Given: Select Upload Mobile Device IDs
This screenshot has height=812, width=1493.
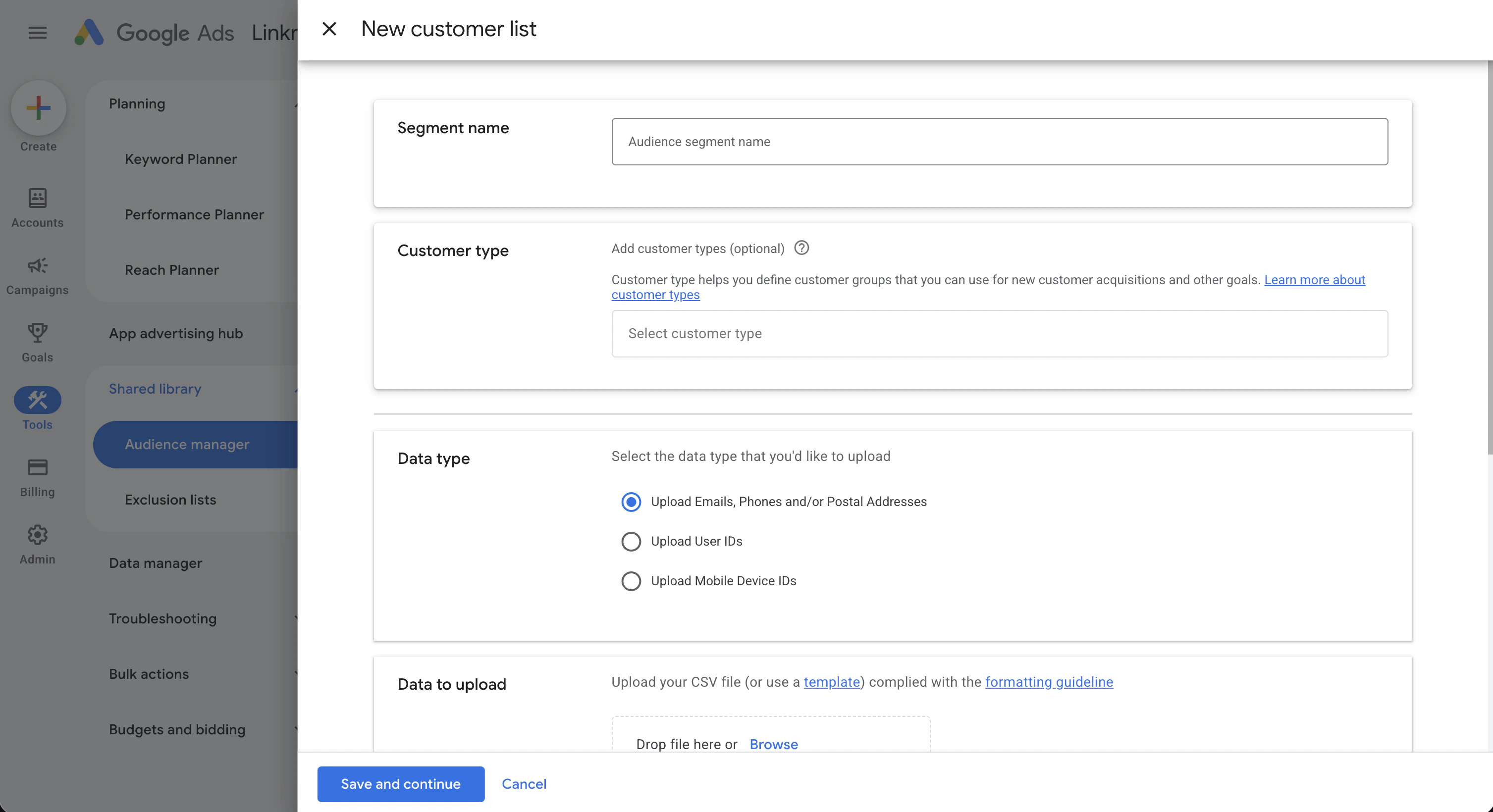Looking at the screenshot, I should coord(631,581).
